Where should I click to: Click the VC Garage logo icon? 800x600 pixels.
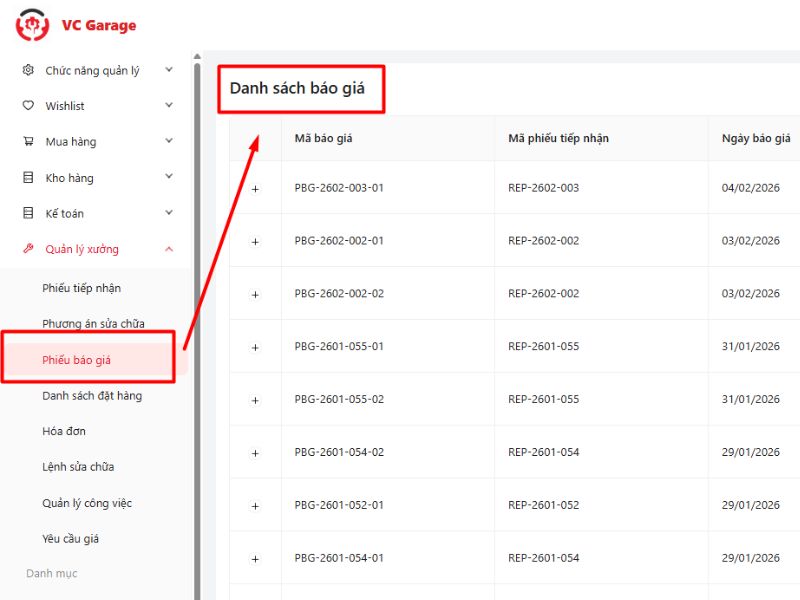click(x=32, y=25)
